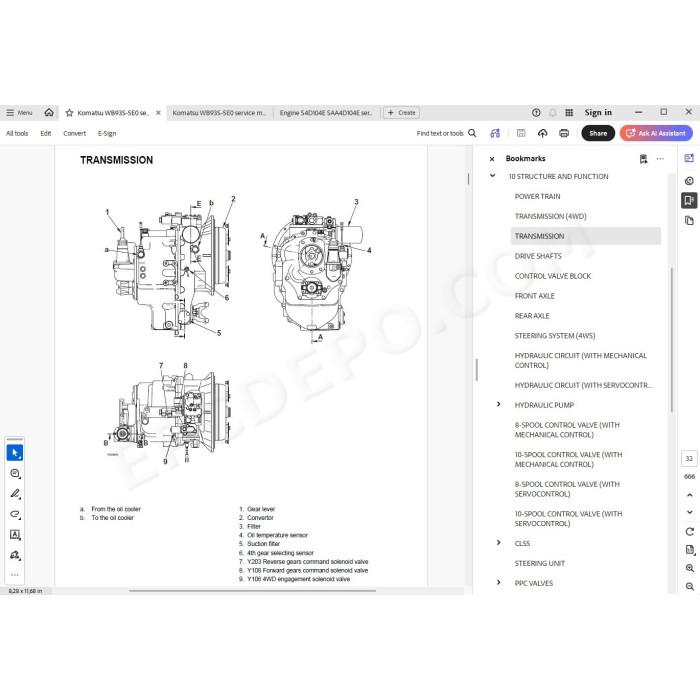Viewport: 700px width, 700px height.
Task: Open STEERING SYSTEM (4WS) bookmark
Action: click(554, 336)
